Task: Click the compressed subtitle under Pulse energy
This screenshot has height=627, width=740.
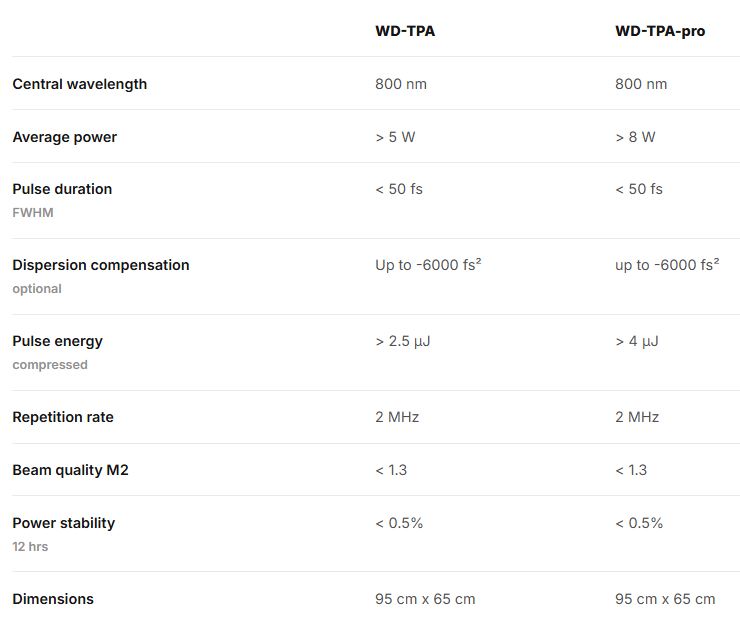Action: (x=50, y=365)
